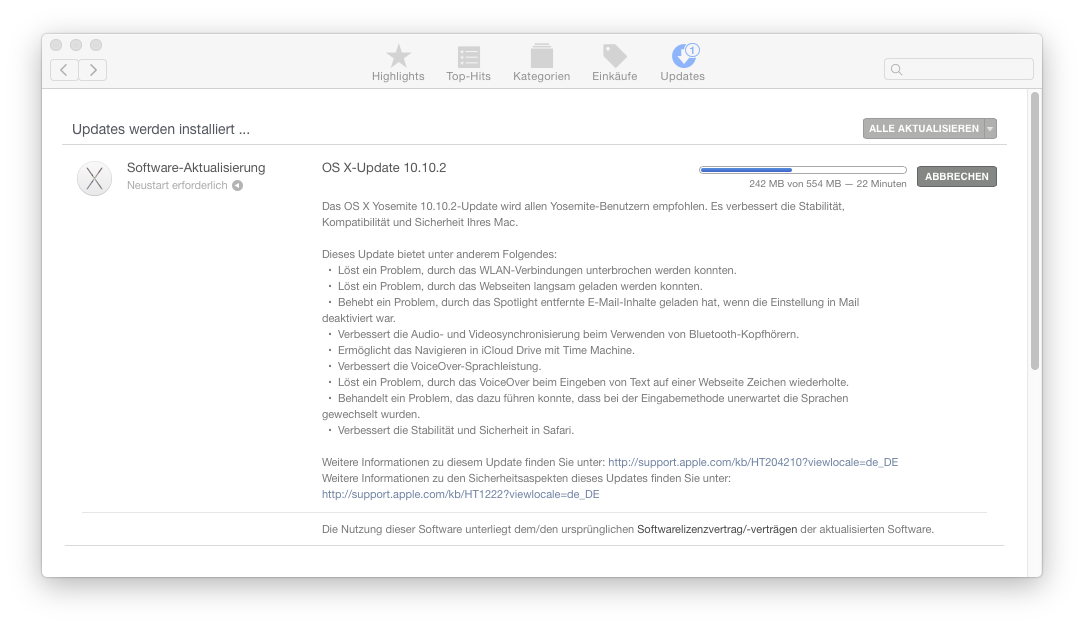Open the Updates icon with badge
1084x627 pixels.
pyautogui.click(x=684, y=55)
